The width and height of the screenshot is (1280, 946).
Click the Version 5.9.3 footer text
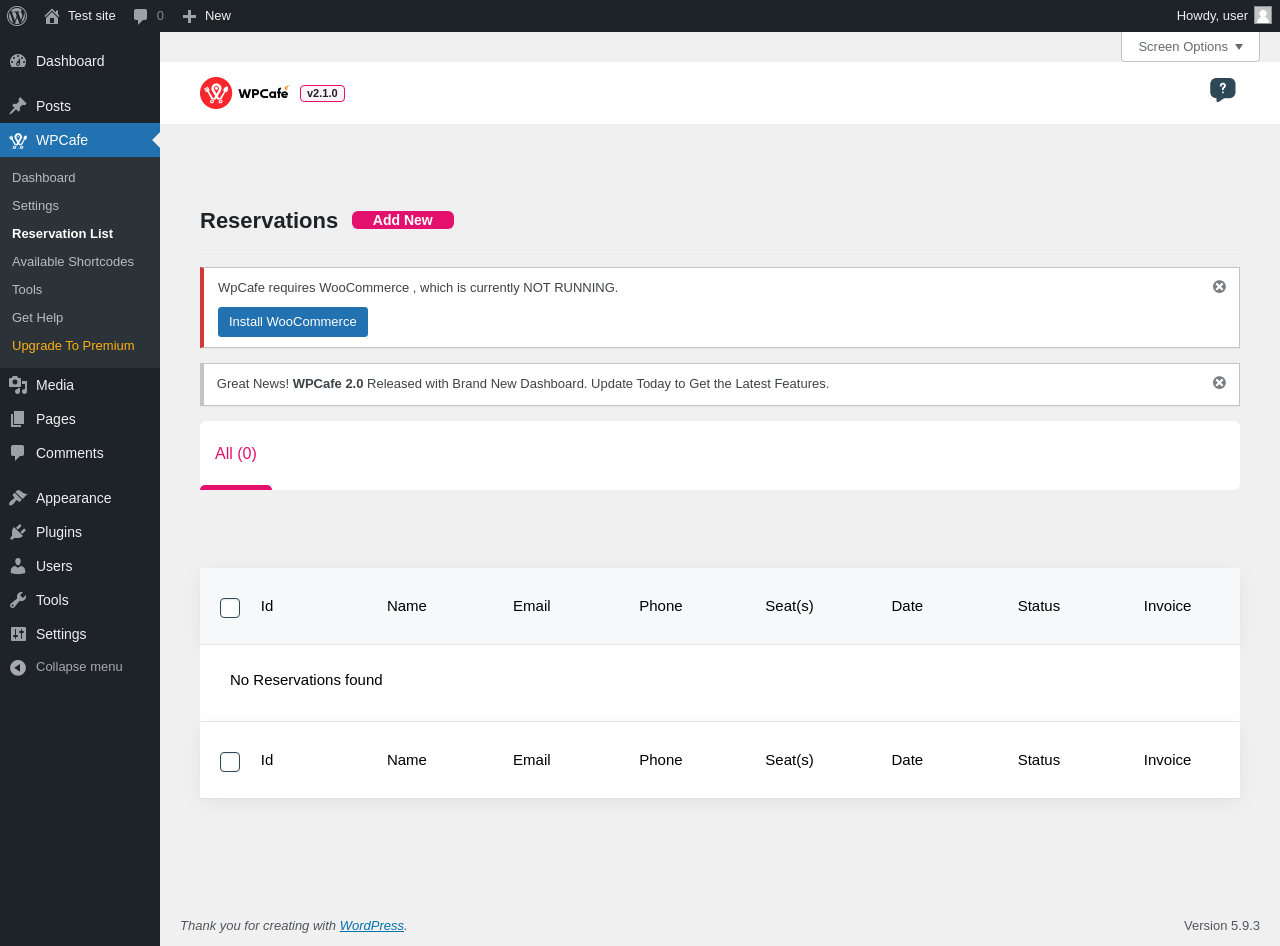(1222, 926)
